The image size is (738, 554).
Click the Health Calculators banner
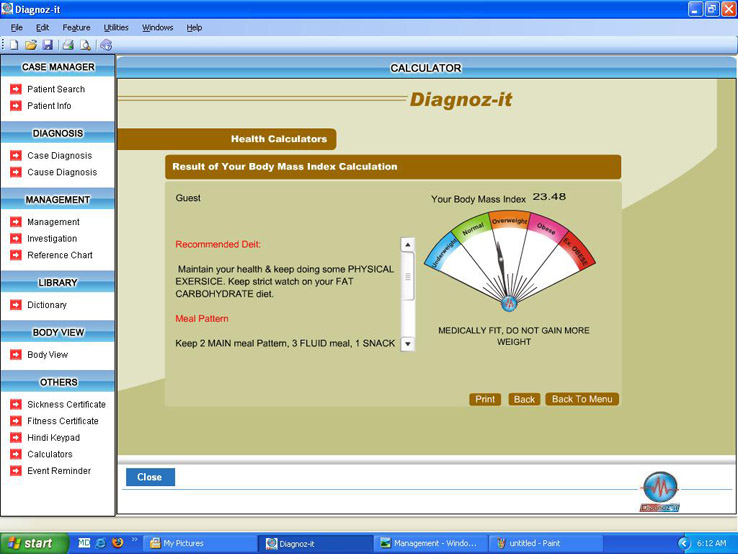(x=227, y=139)
